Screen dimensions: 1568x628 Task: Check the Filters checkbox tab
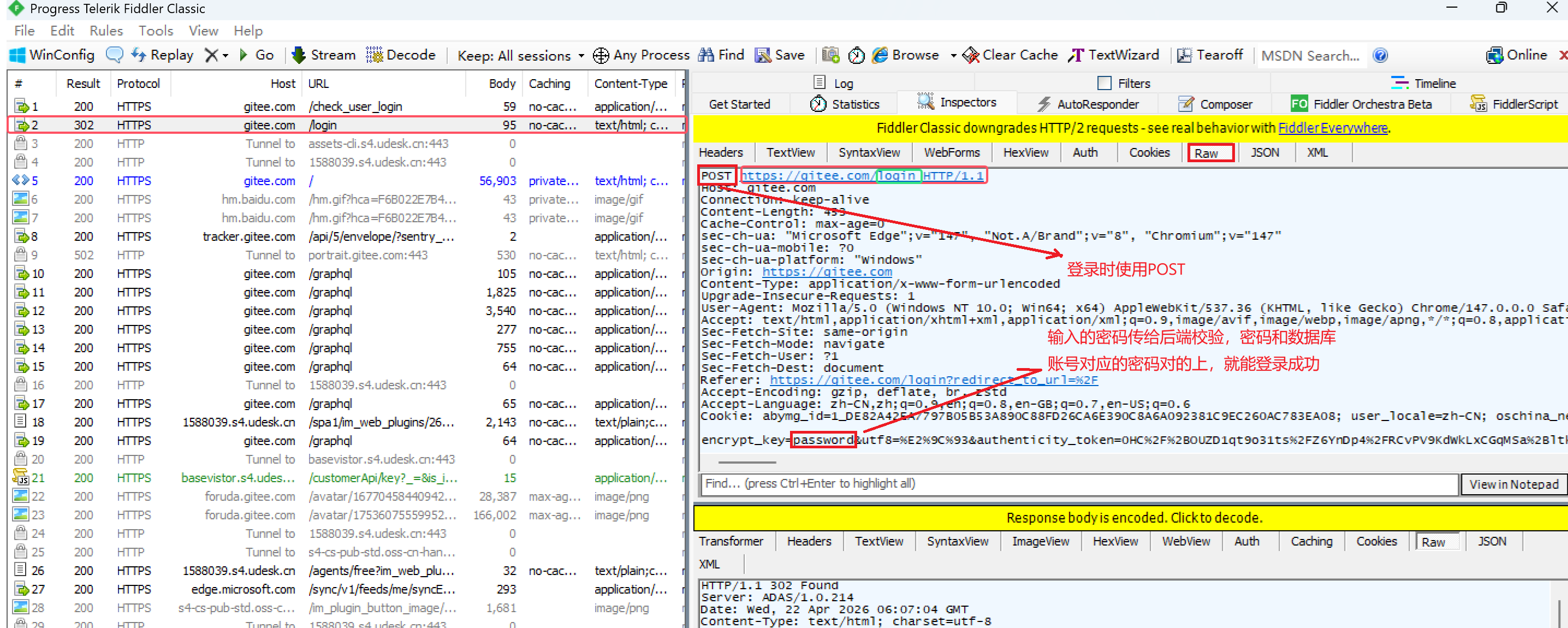(x=1103, y=83)
